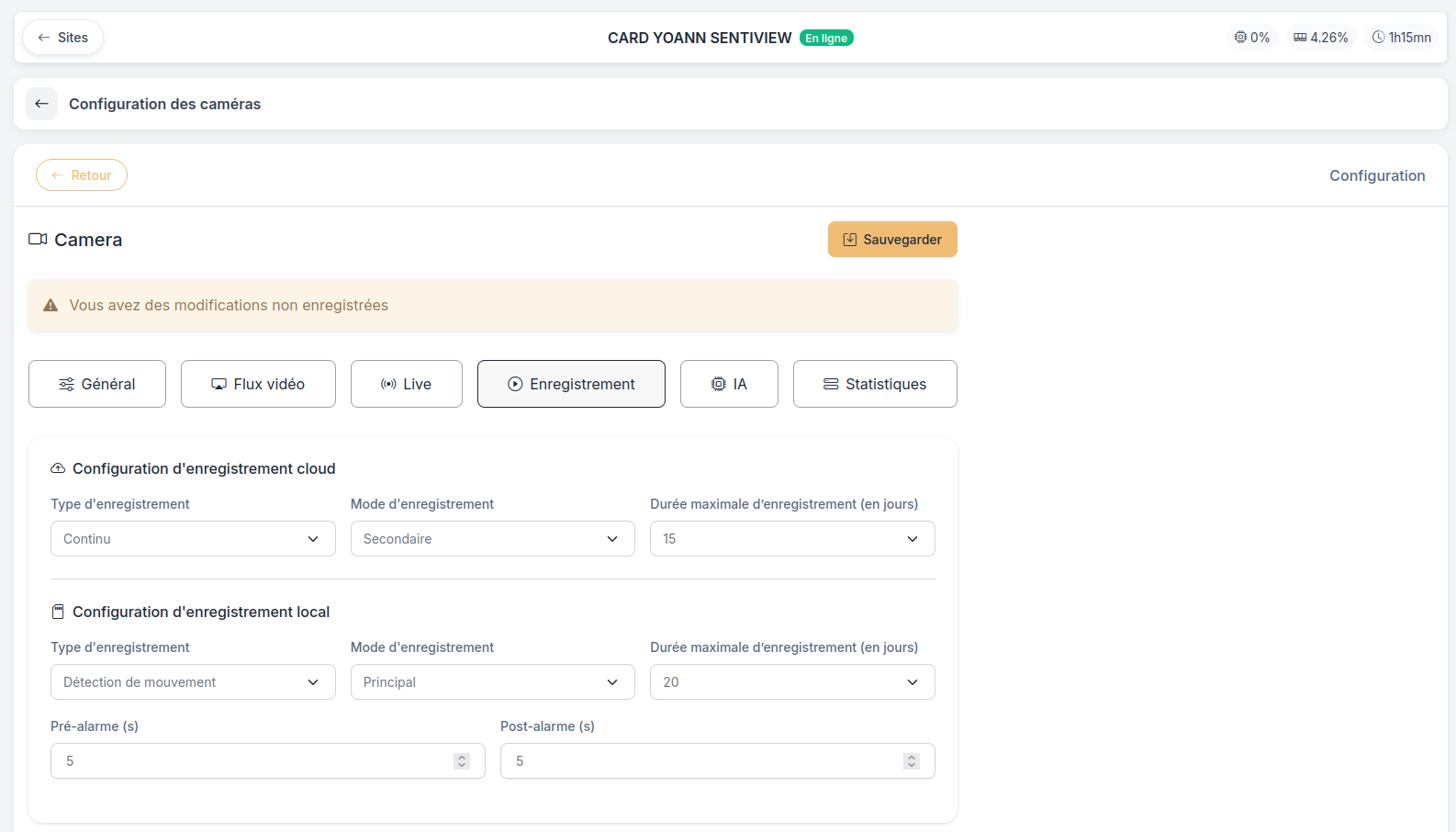
Task: Click the warning triangle in unsaved changes banner
Action: click(50, 305)
